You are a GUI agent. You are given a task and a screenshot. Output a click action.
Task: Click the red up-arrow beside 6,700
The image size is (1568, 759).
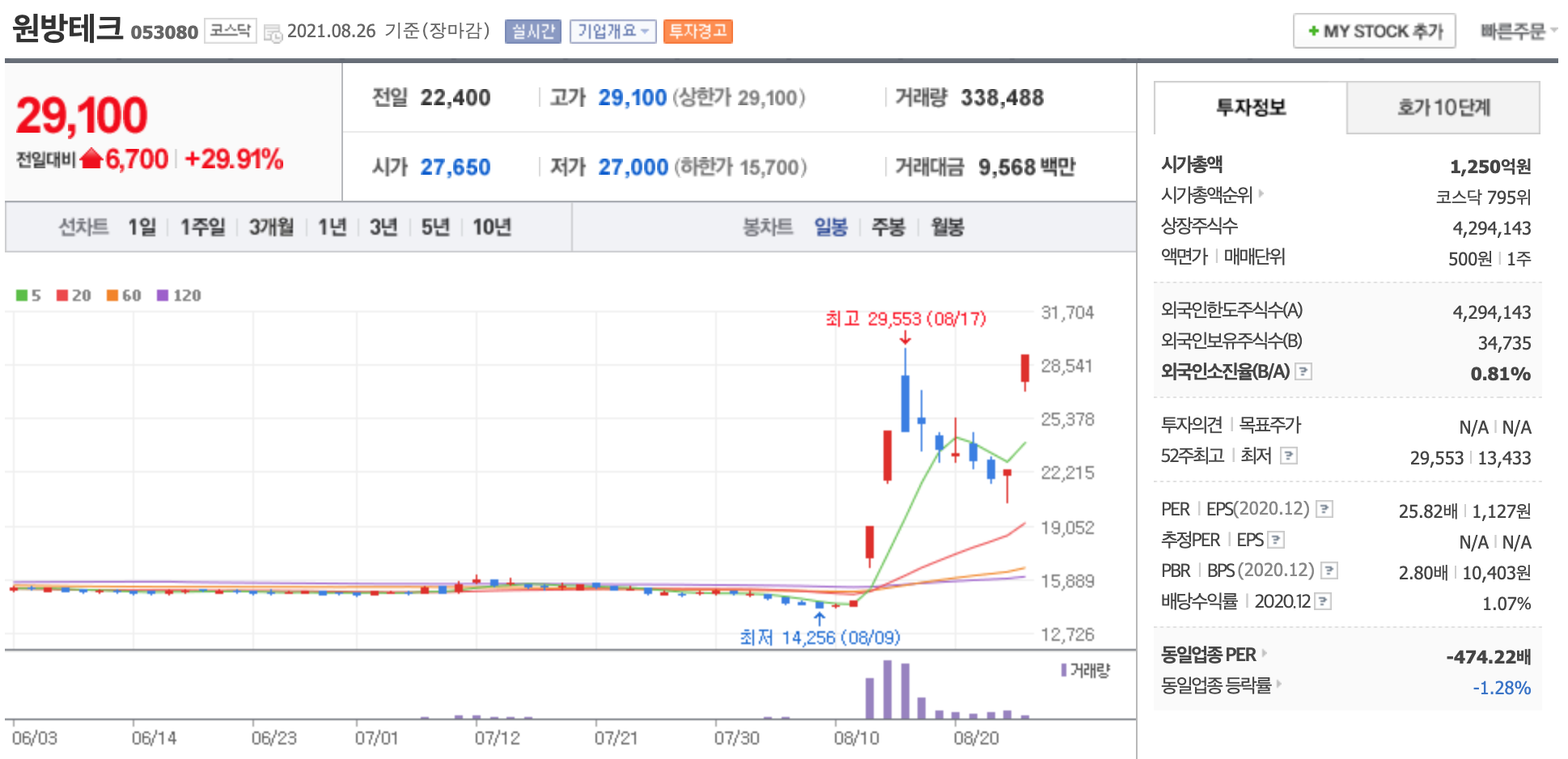[91, 159]
